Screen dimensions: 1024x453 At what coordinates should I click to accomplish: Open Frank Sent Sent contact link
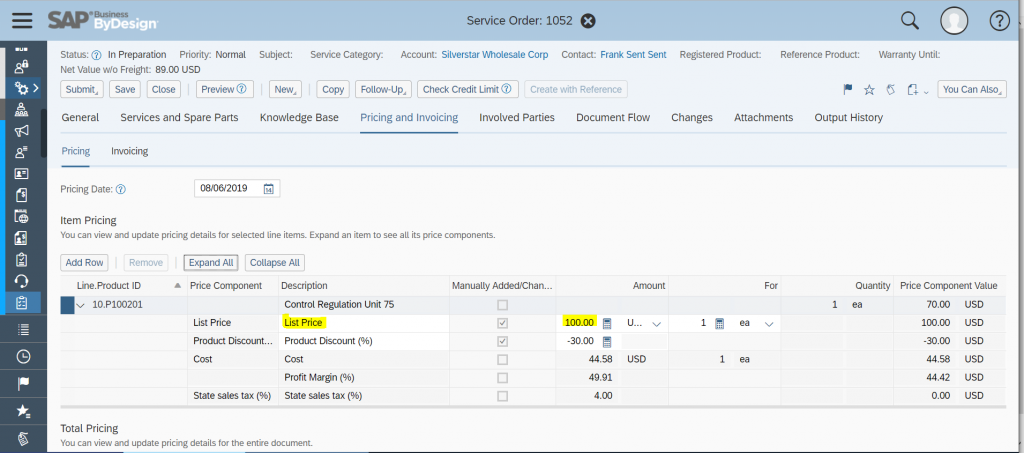click(x=633, y=55)
